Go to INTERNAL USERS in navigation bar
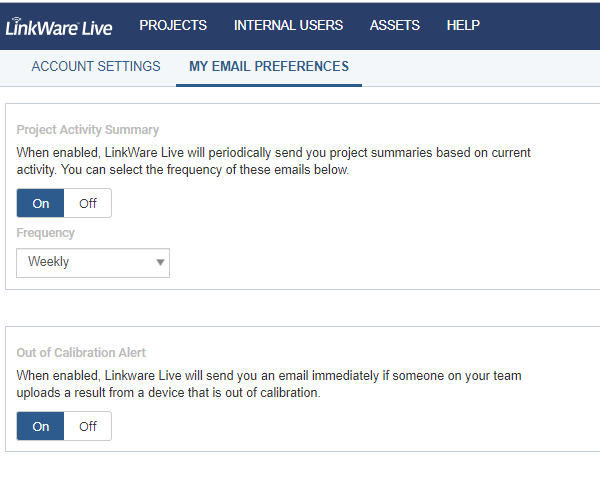Screen dimensions: 600x498 click(x=288, y=25)
